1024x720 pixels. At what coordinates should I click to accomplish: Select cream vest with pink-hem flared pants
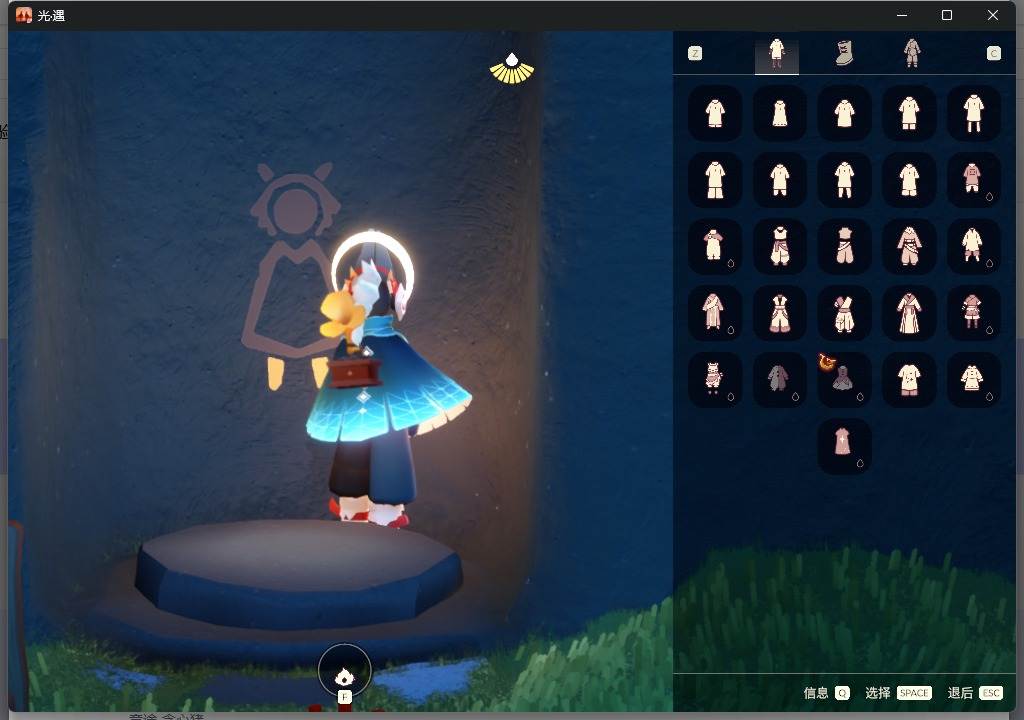coord(780,313)
